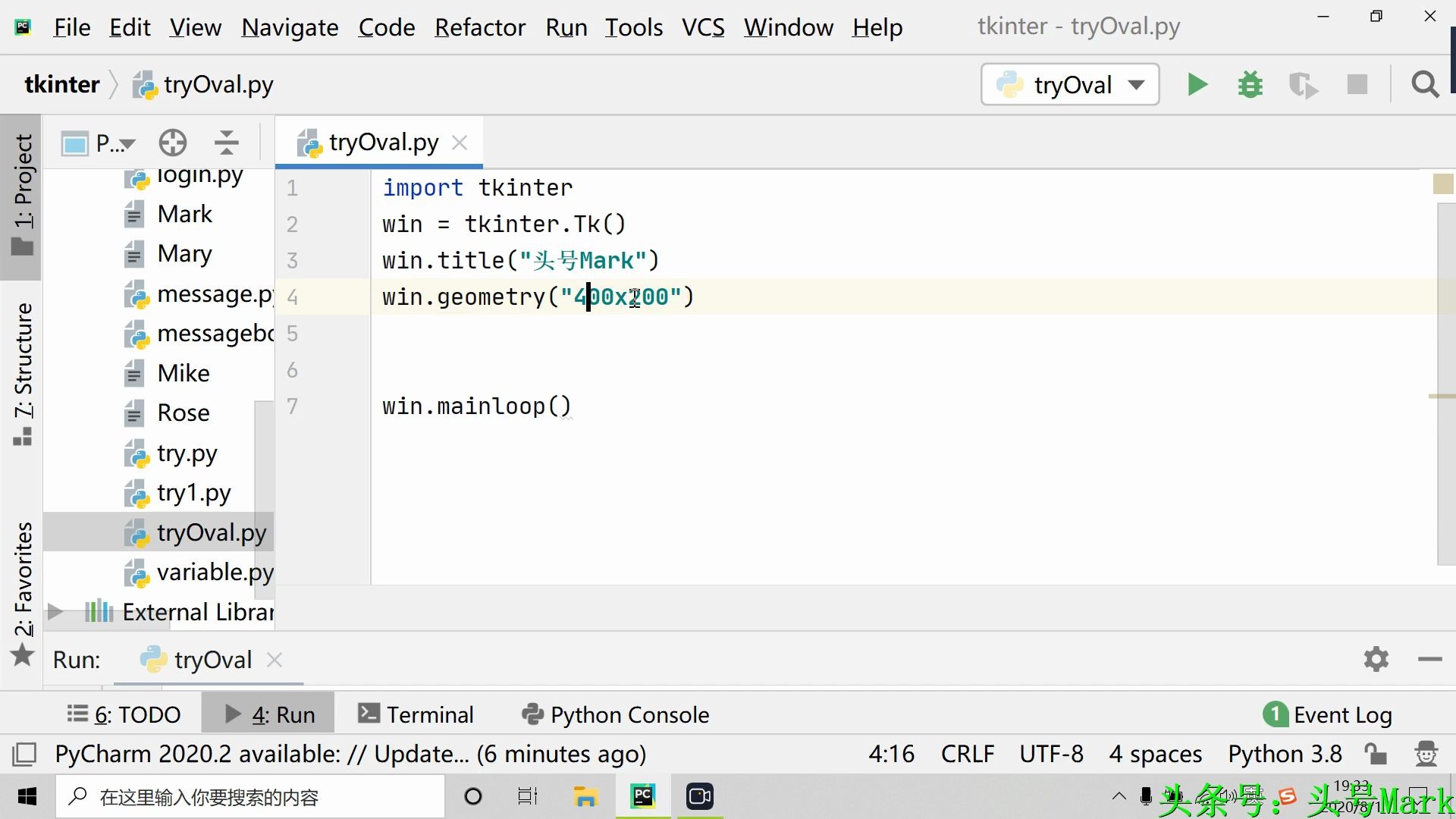1456x819 pixels.
Task: Open the Project view selector dropdown
Action: (x=99, y=143)
